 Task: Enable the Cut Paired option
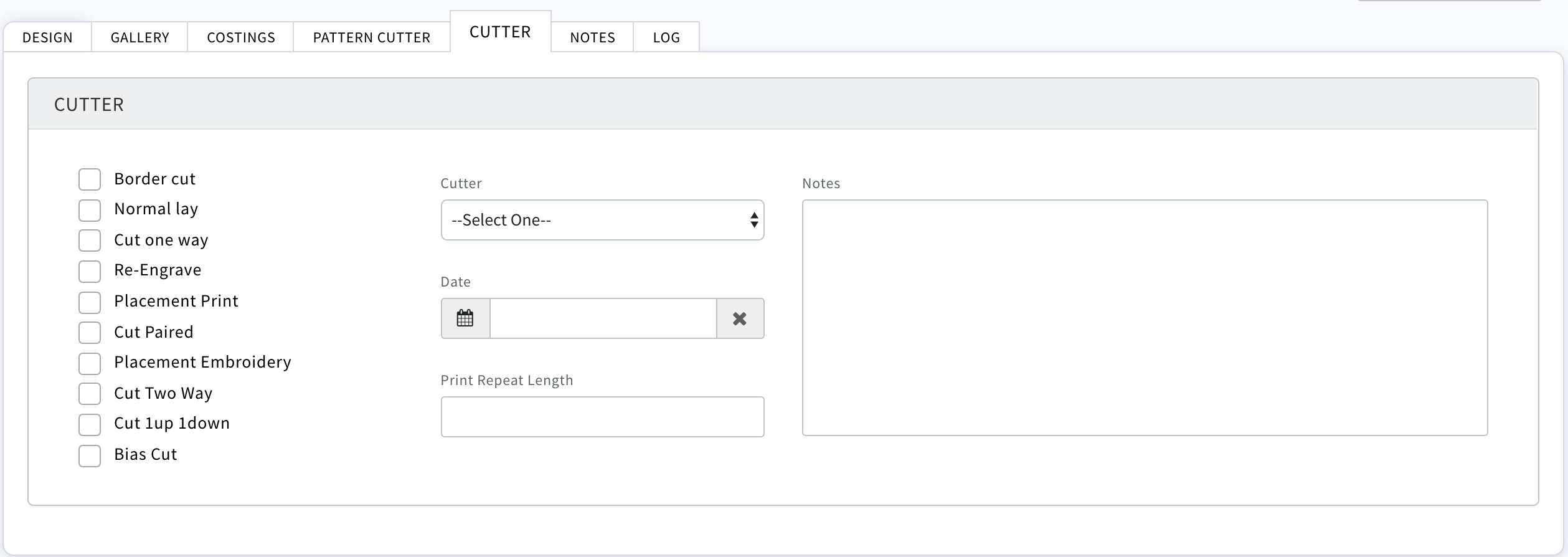[x=90, y=333]
